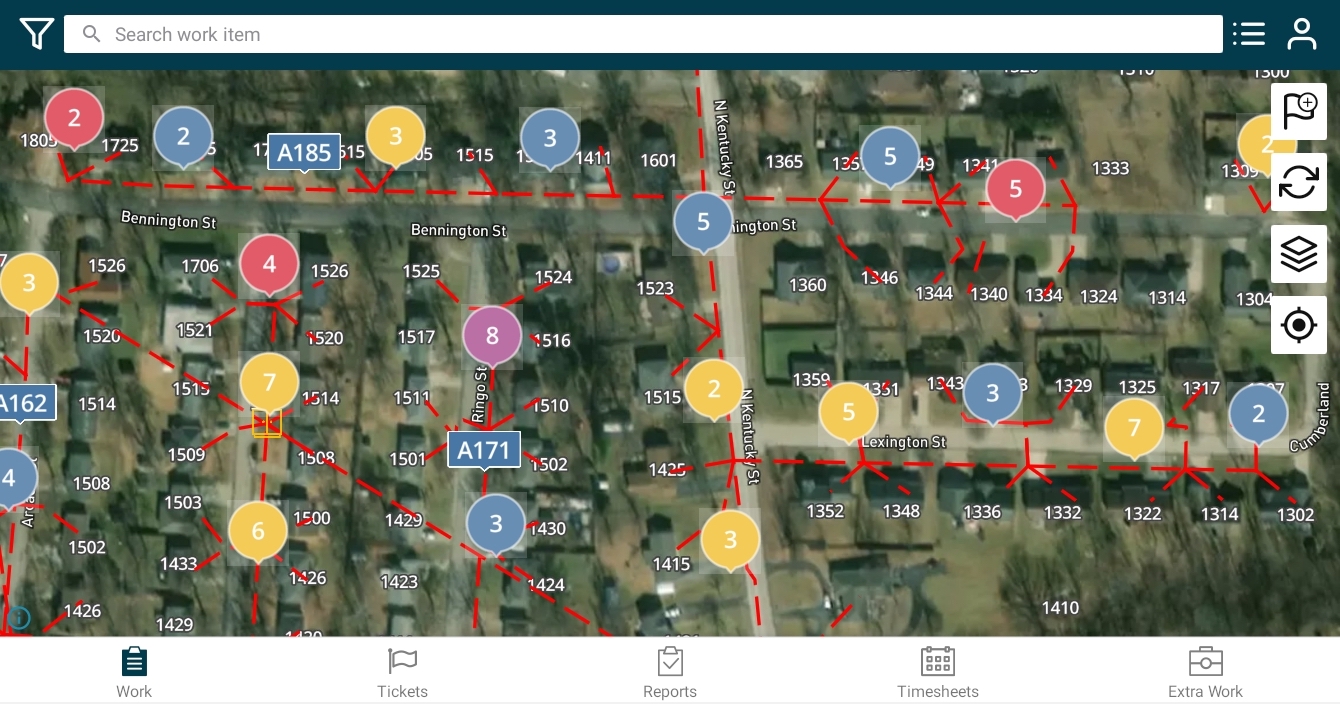Open the Extra Work tab
The width and height of the screenshot is (1340, 704).
pyautogui.click(x=1206, y=672)
